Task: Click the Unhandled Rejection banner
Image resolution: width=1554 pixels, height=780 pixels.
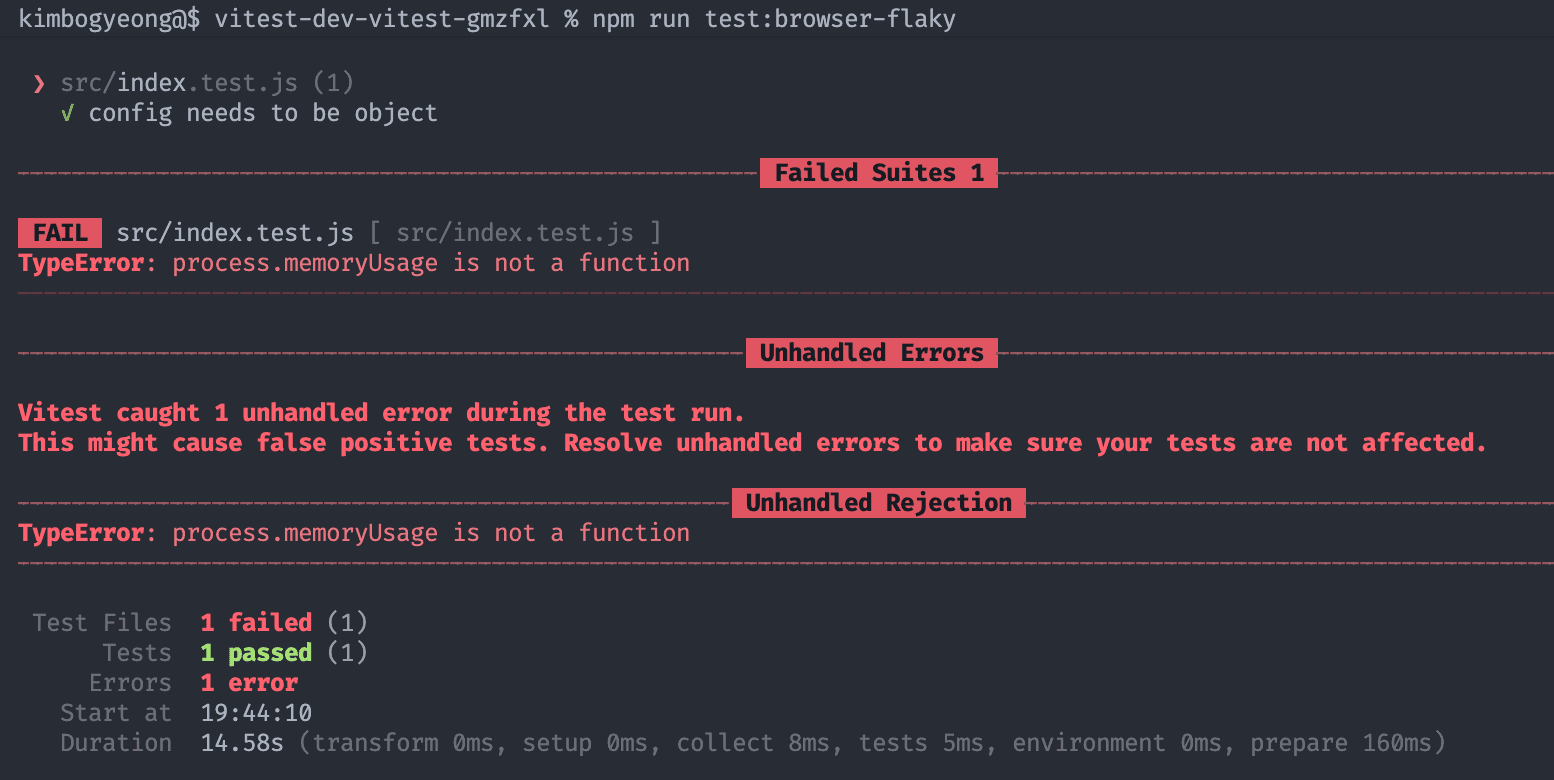Action: (878, 503)
